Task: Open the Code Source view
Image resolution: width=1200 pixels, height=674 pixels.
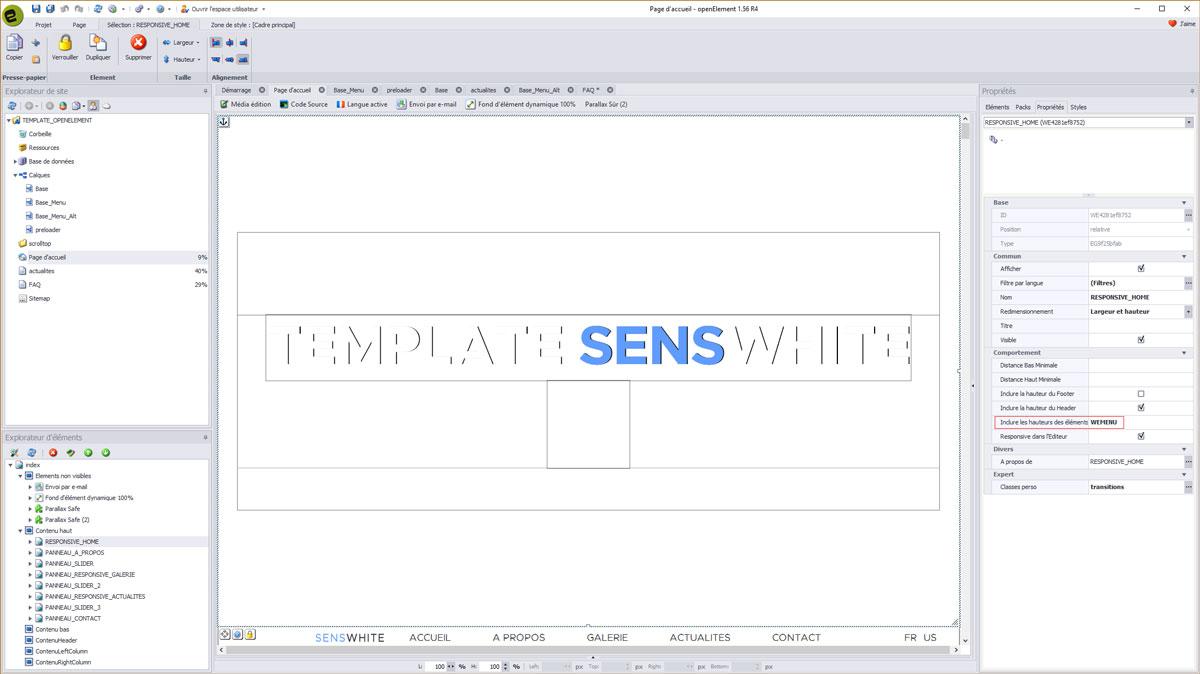Action: [303, 104]
